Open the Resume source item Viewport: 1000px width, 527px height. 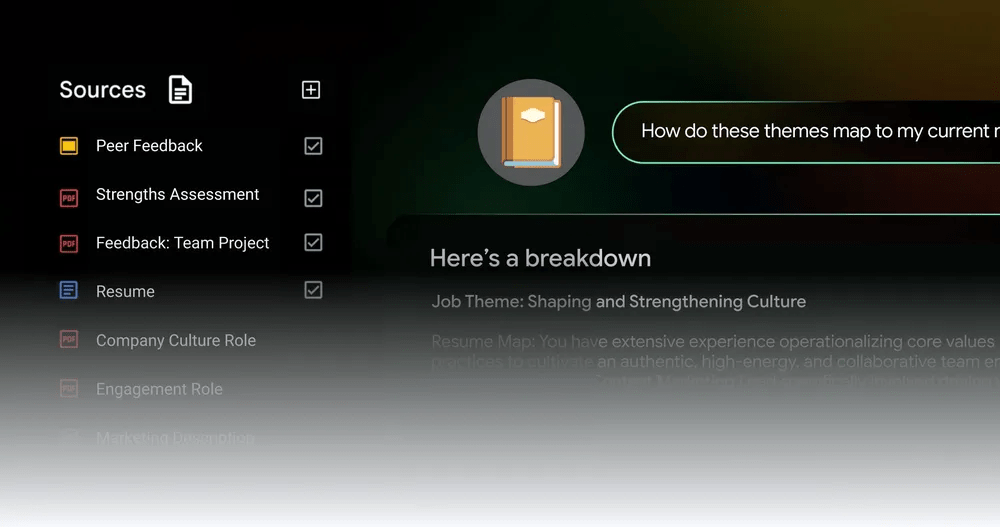point(125,292)
